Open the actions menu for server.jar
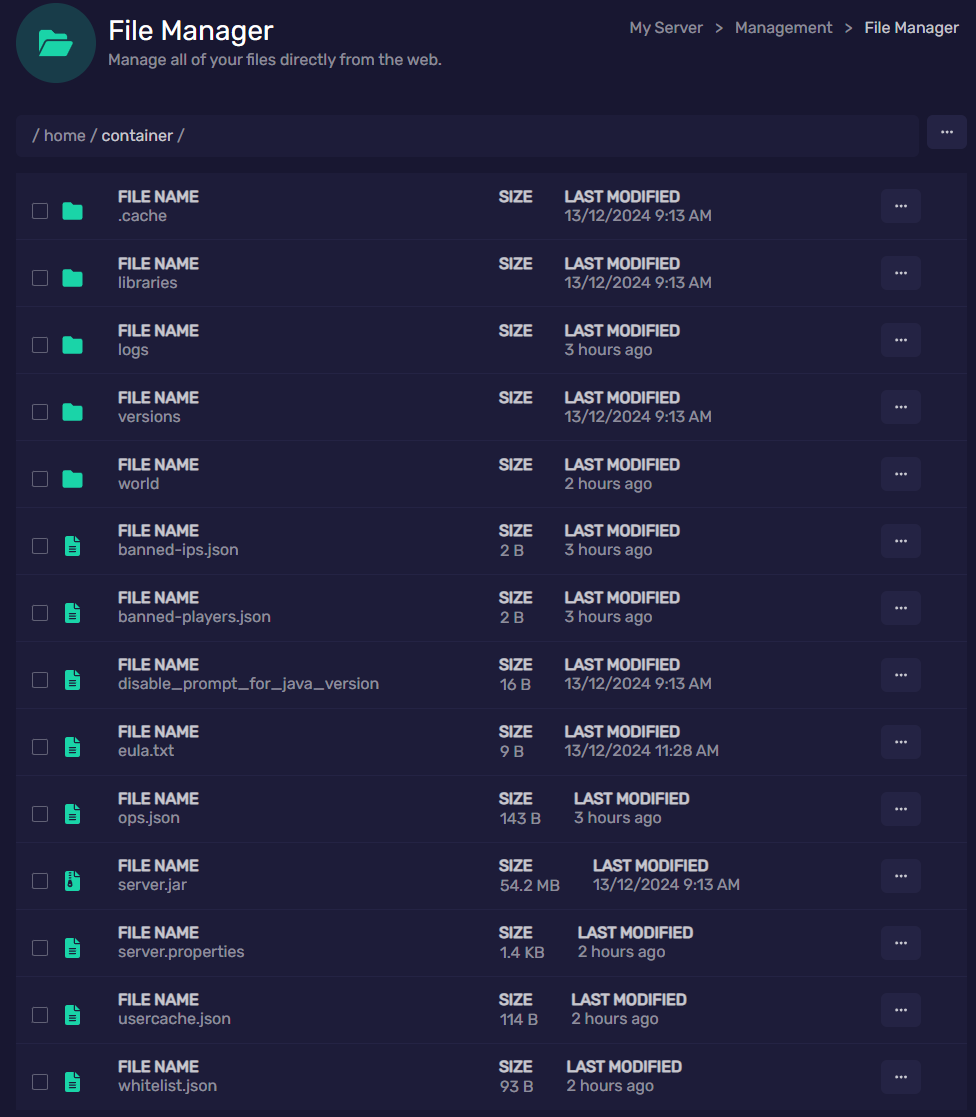976x1117 pixels. 900,876
